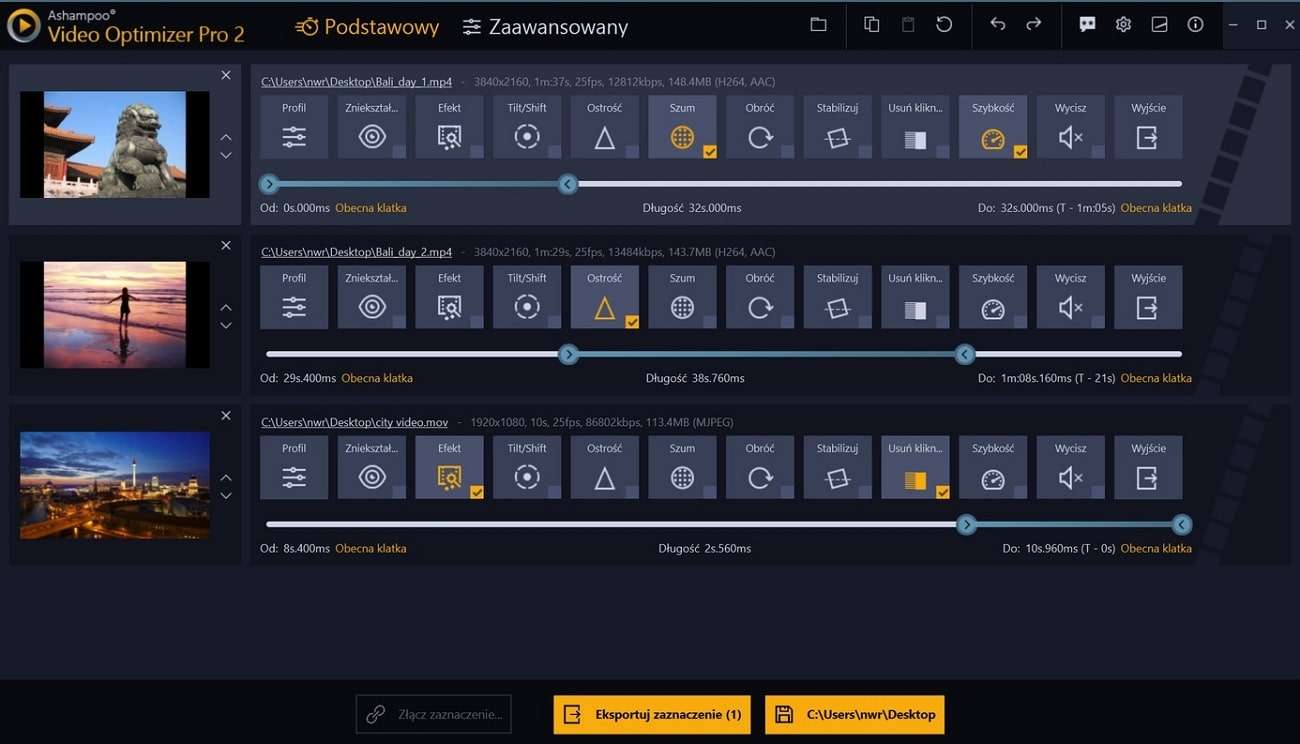
Task: Open Obróć rotate tool for Bali_day_1.mp4
Action: point(760,127)
